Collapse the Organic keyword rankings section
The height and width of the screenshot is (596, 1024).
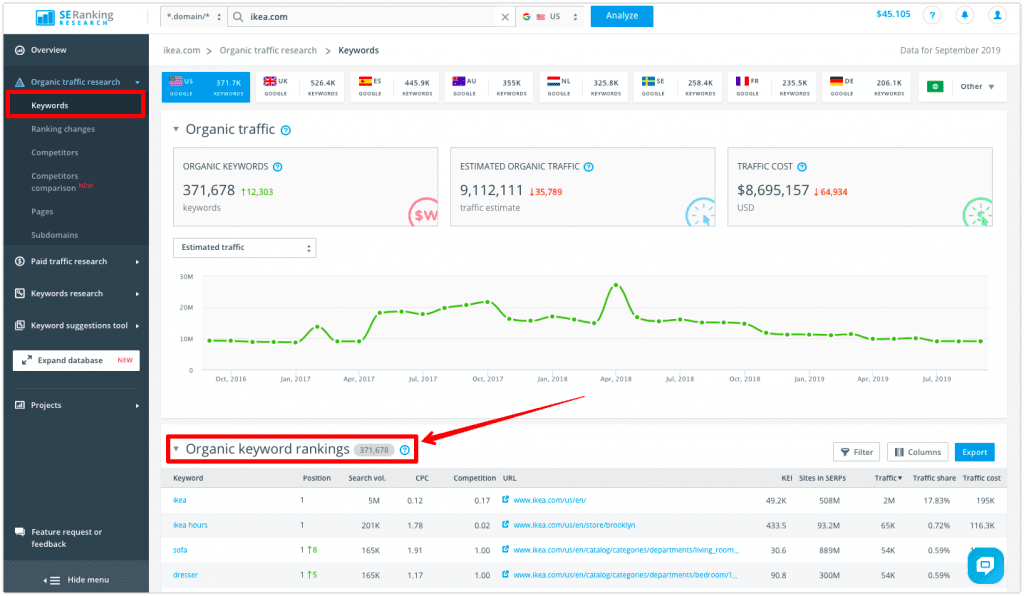[176, 449]
